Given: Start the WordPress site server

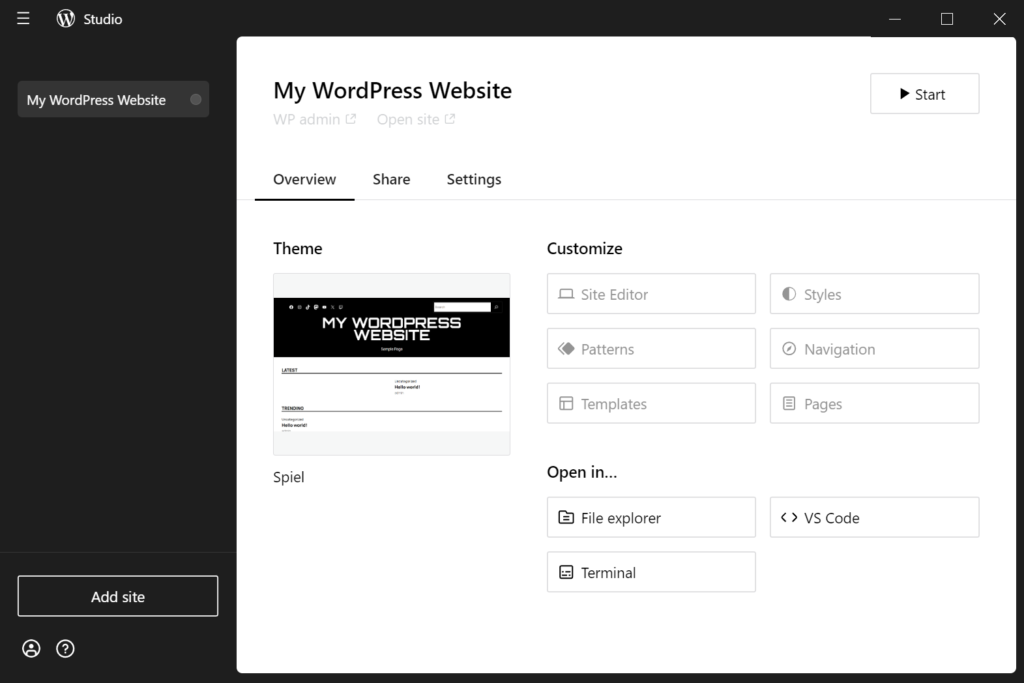Looking at the screenshot, I should tap(923, 93).
